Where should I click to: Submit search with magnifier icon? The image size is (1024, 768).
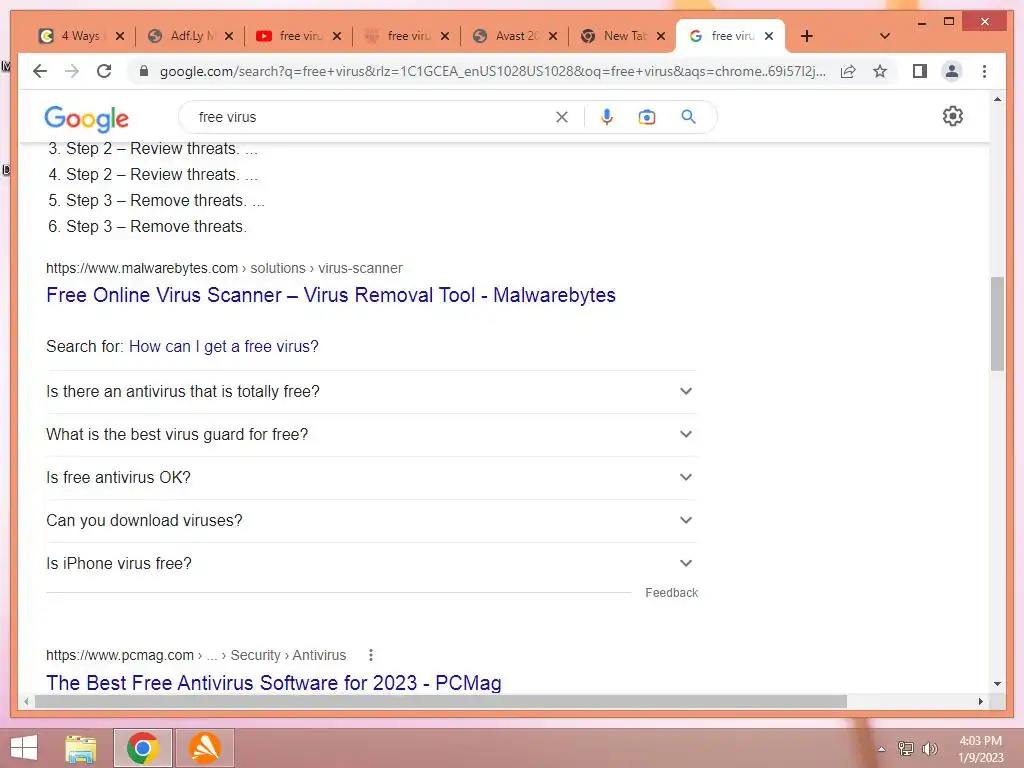point(688,117)
